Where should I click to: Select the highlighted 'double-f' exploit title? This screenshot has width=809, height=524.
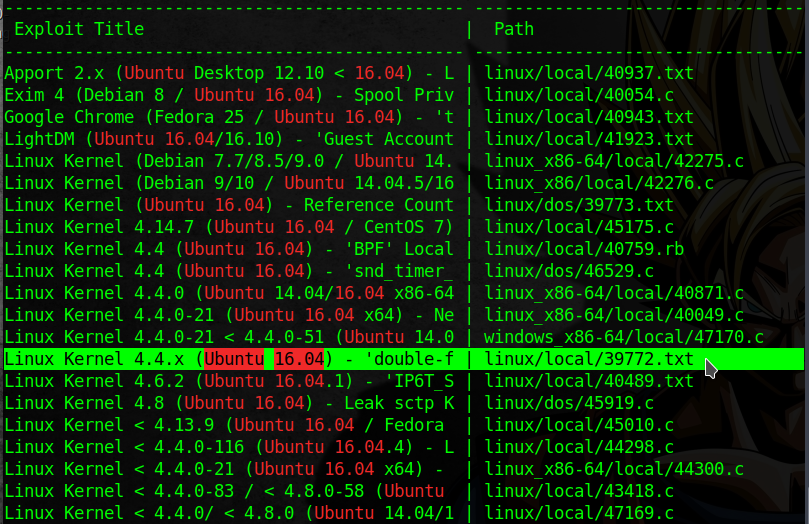coord(229,359)
